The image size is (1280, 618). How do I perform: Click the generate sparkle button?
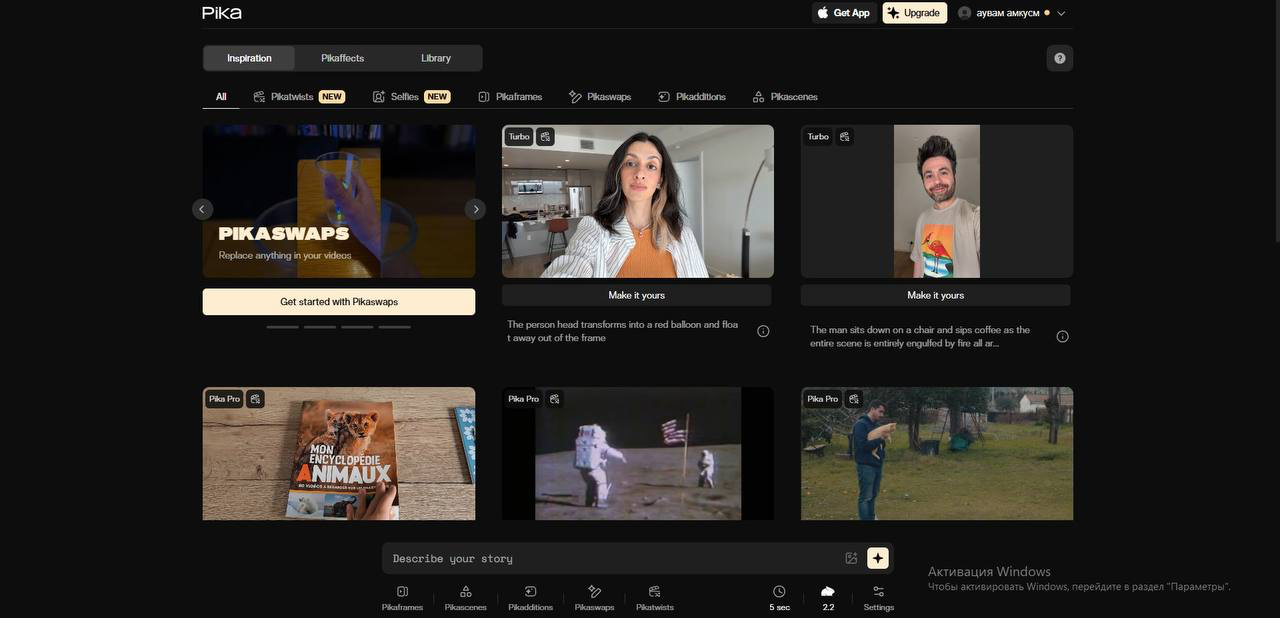point(878,558)
